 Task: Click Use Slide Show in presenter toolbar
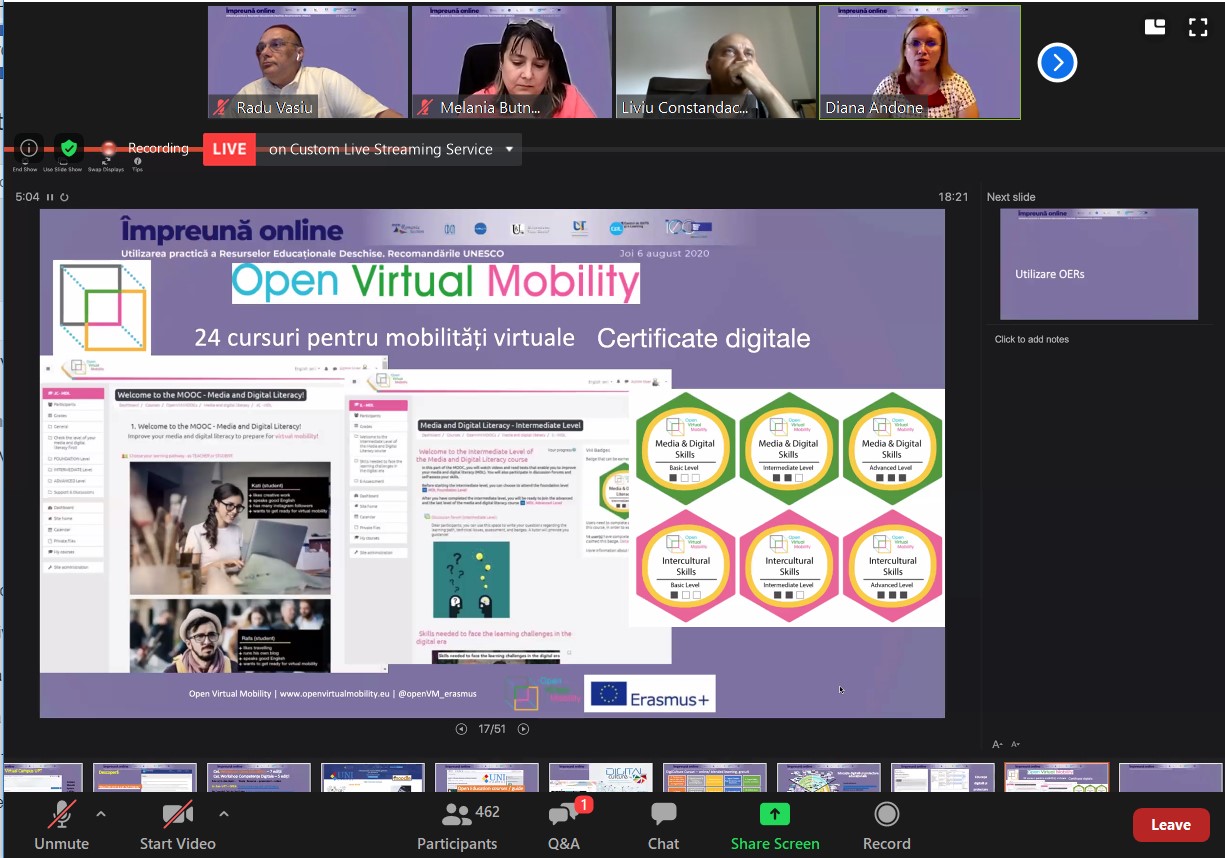click(62, 169)
